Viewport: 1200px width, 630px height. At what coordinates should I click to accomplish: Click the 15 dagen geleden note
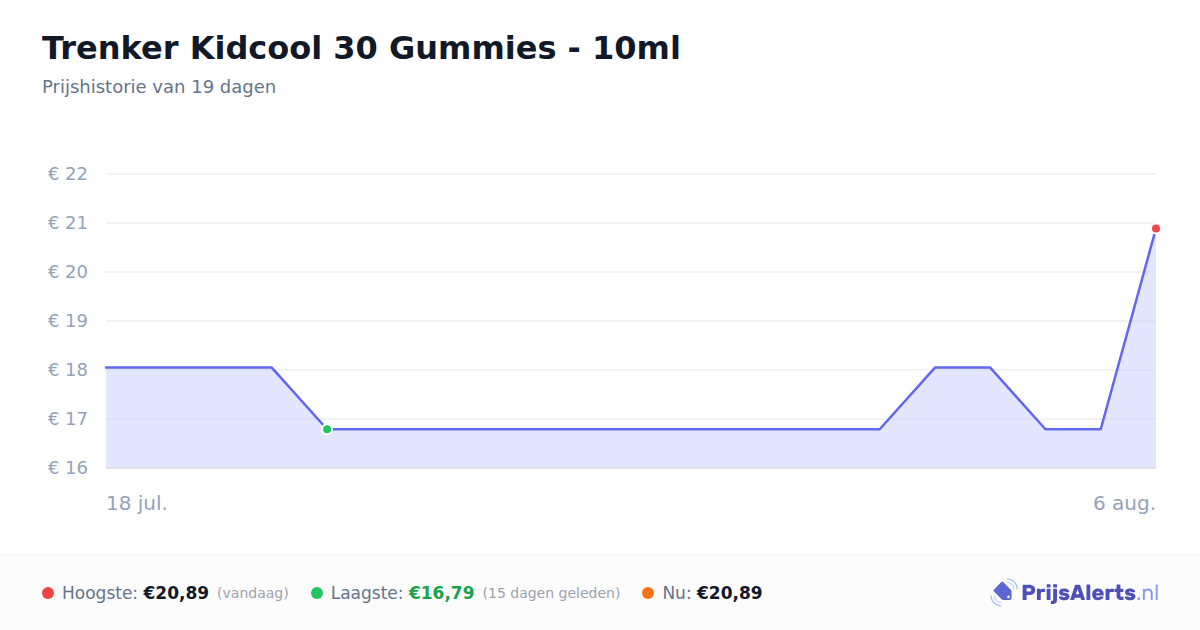tap(552, 593)
